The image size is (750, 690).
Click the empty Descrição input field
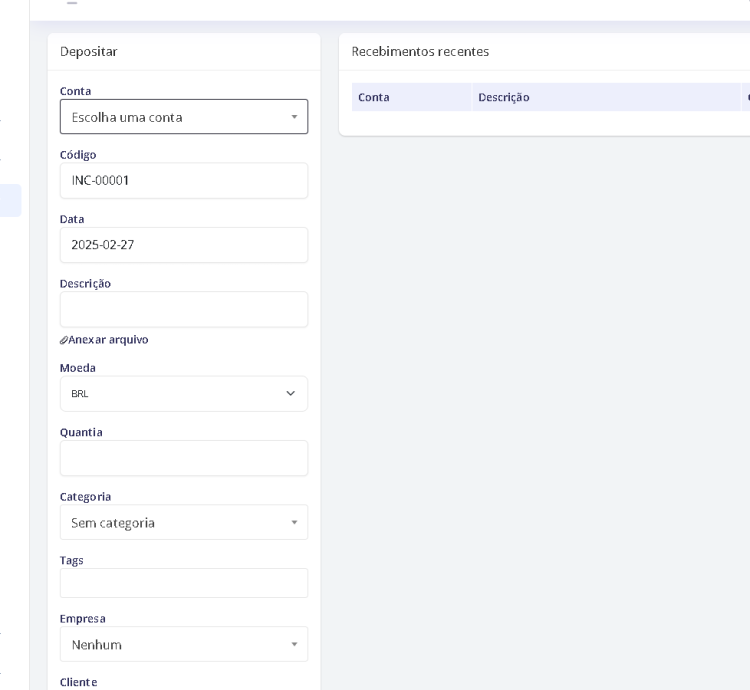(184, 309)
